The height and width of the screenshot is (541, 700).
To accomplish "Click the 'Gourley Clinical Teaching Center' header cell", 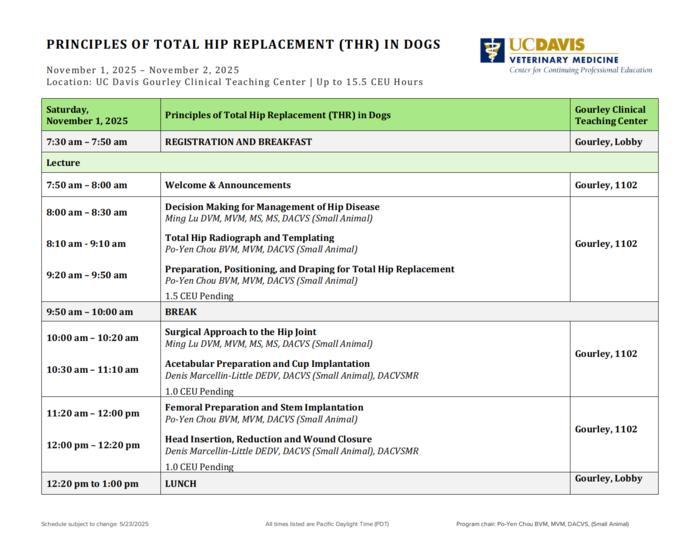I will click(x=614, y=115).
